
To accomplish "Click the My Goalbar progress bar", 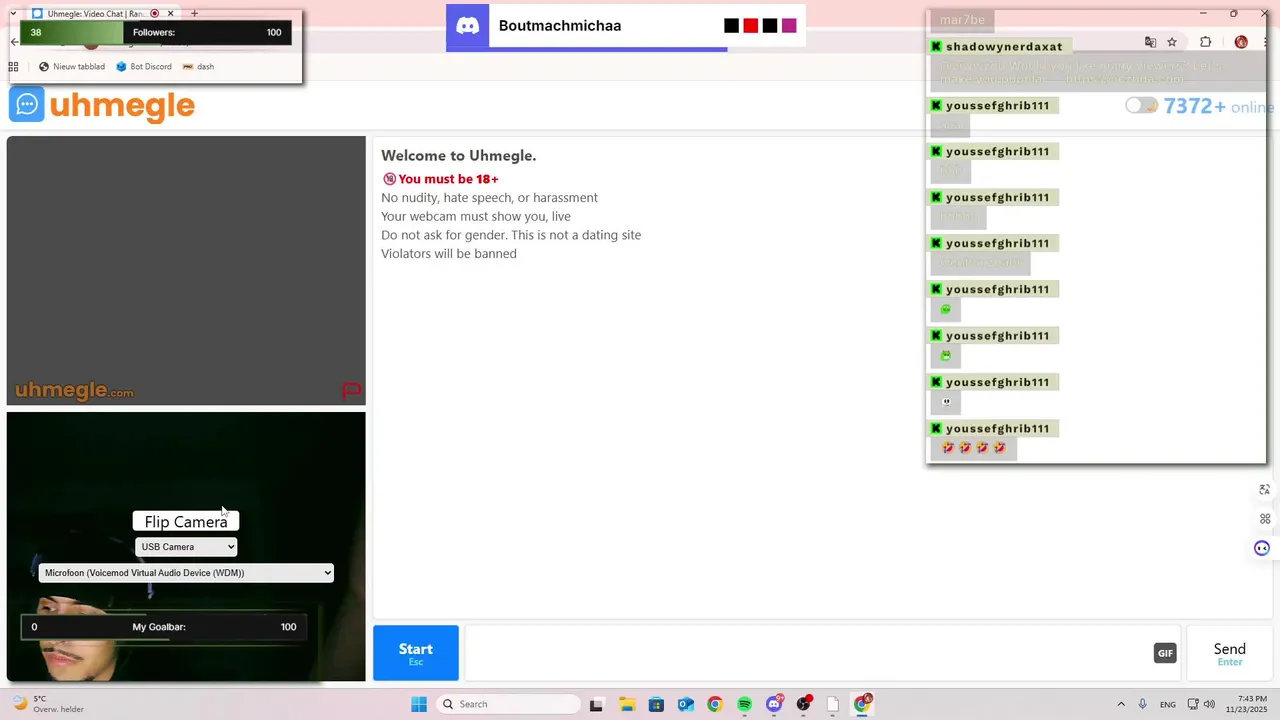I will (x=165, y=627).
